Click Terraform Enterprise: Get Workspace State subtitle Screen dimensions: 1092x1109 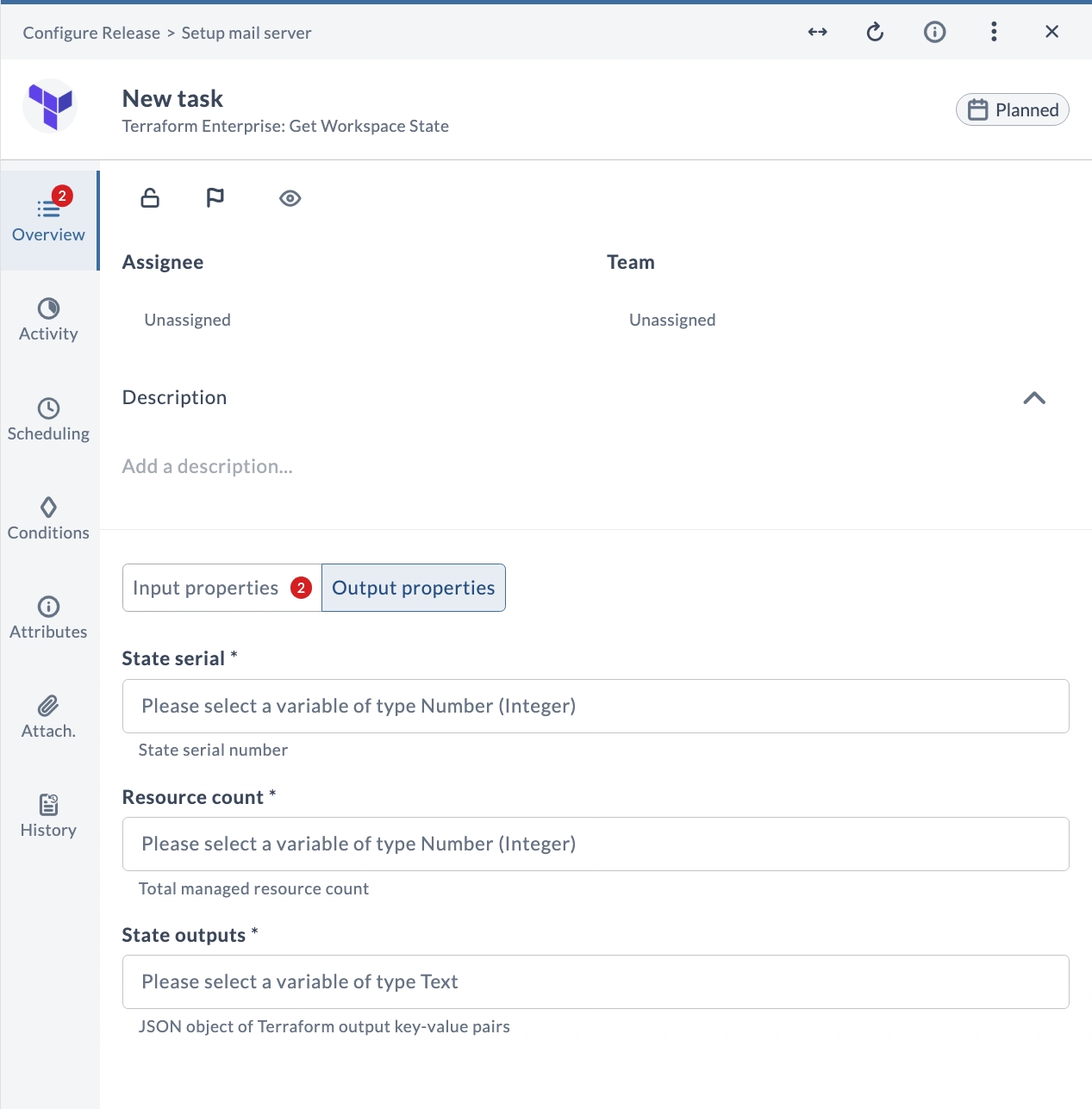click(x=285, y=126)
